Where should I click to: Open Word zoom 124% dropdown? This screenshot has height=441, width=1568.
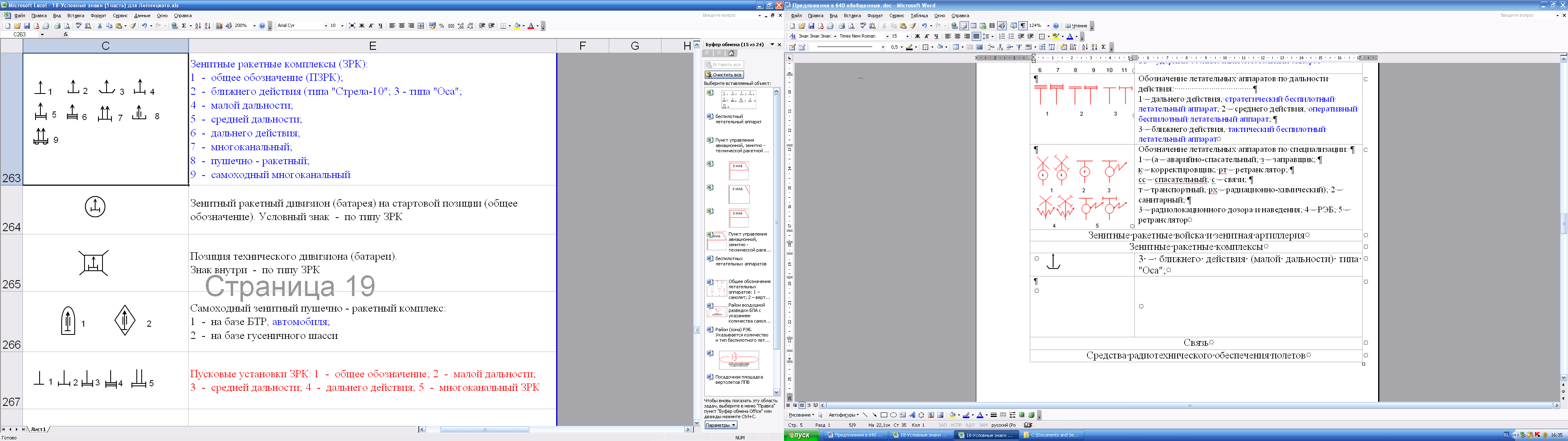tap(1049, 26)
